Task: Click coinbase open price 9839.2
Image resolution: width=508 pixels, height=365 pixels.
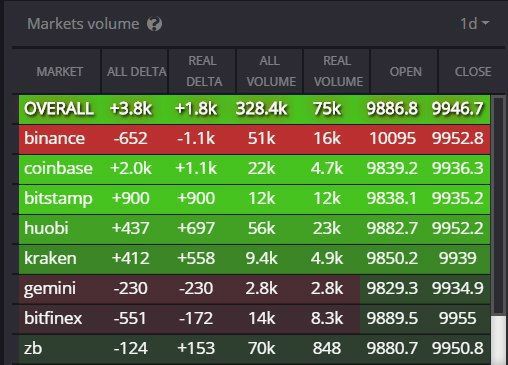Action: click(392, 168)
